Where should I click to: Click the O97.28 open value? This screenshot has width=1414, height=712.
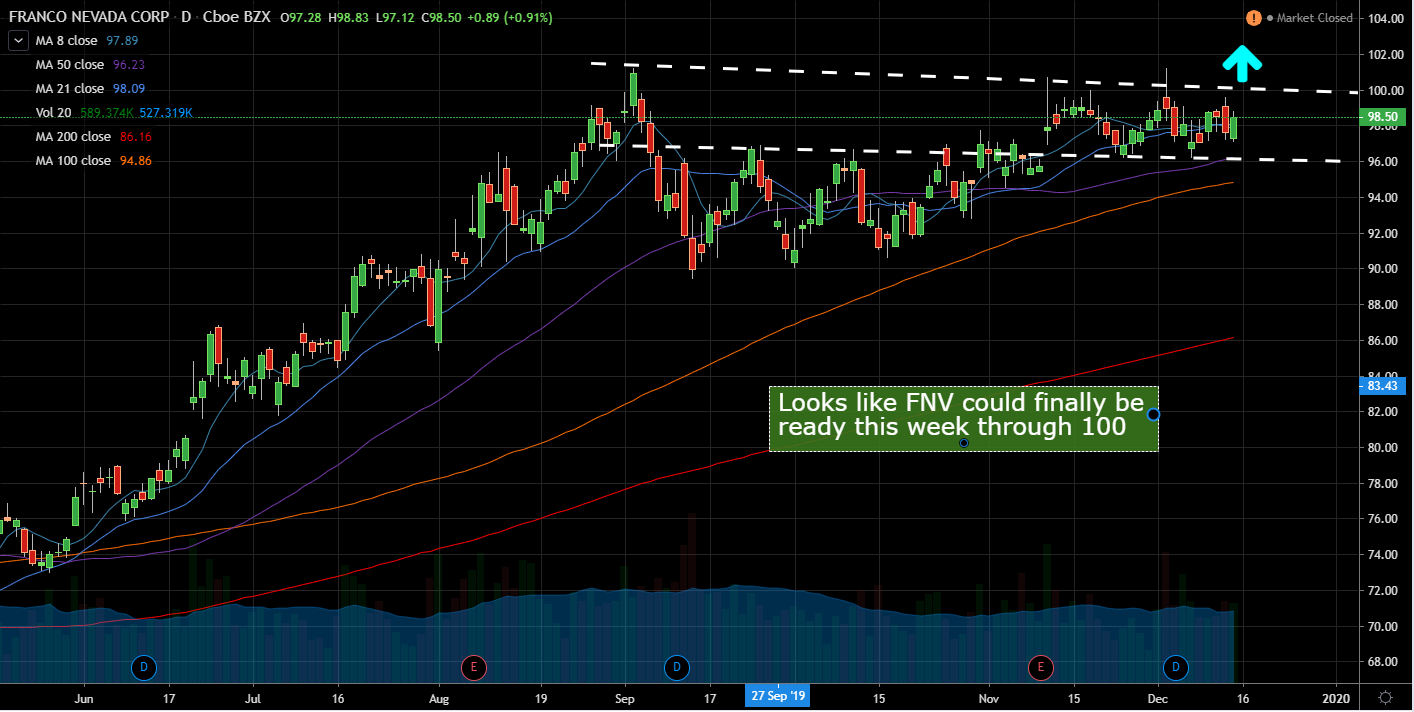pyautogui.click(x=301, y=18)
